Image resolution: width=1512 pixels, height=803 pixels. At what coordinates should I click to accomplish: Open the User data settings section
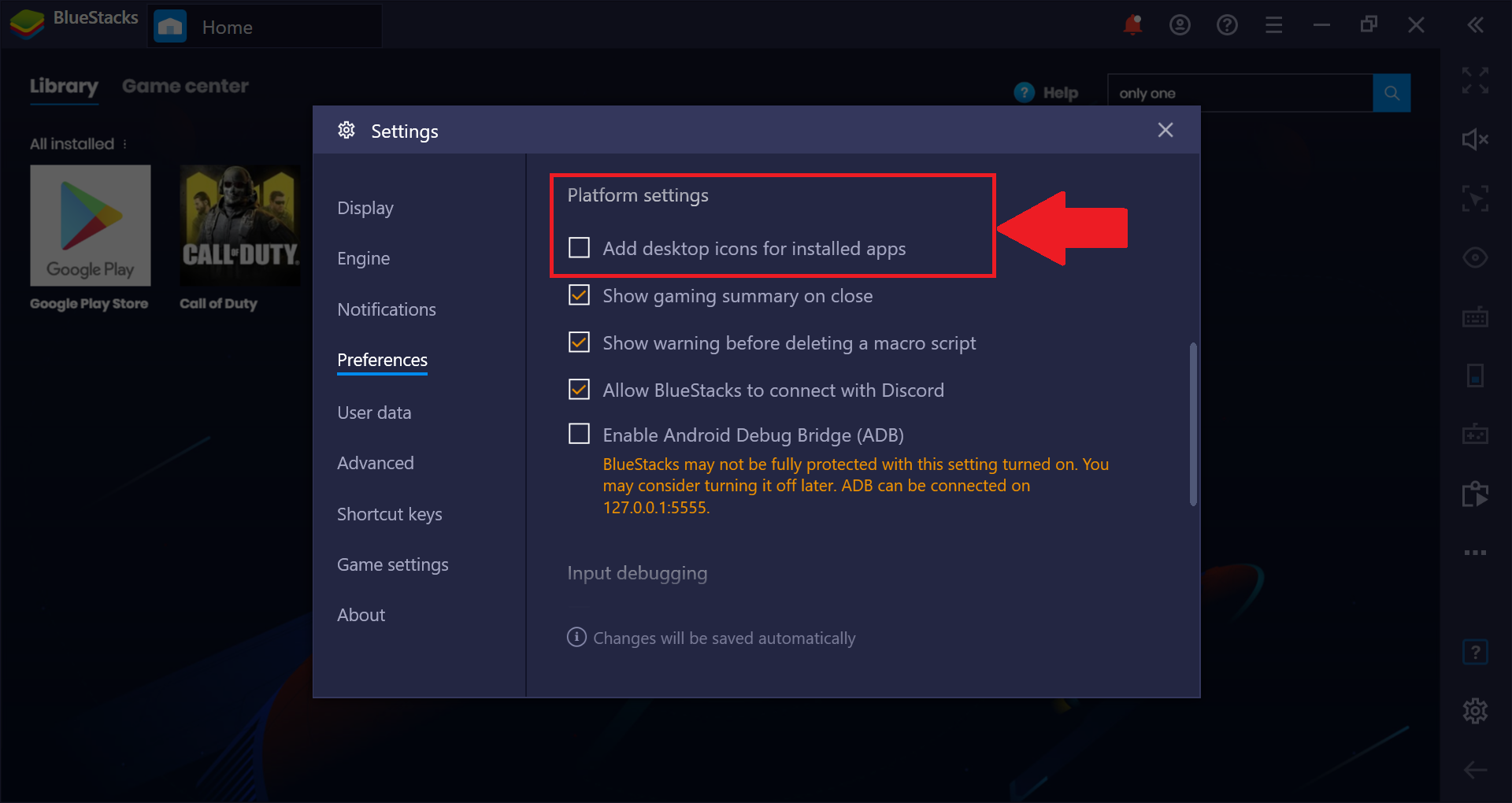[374, 413]
